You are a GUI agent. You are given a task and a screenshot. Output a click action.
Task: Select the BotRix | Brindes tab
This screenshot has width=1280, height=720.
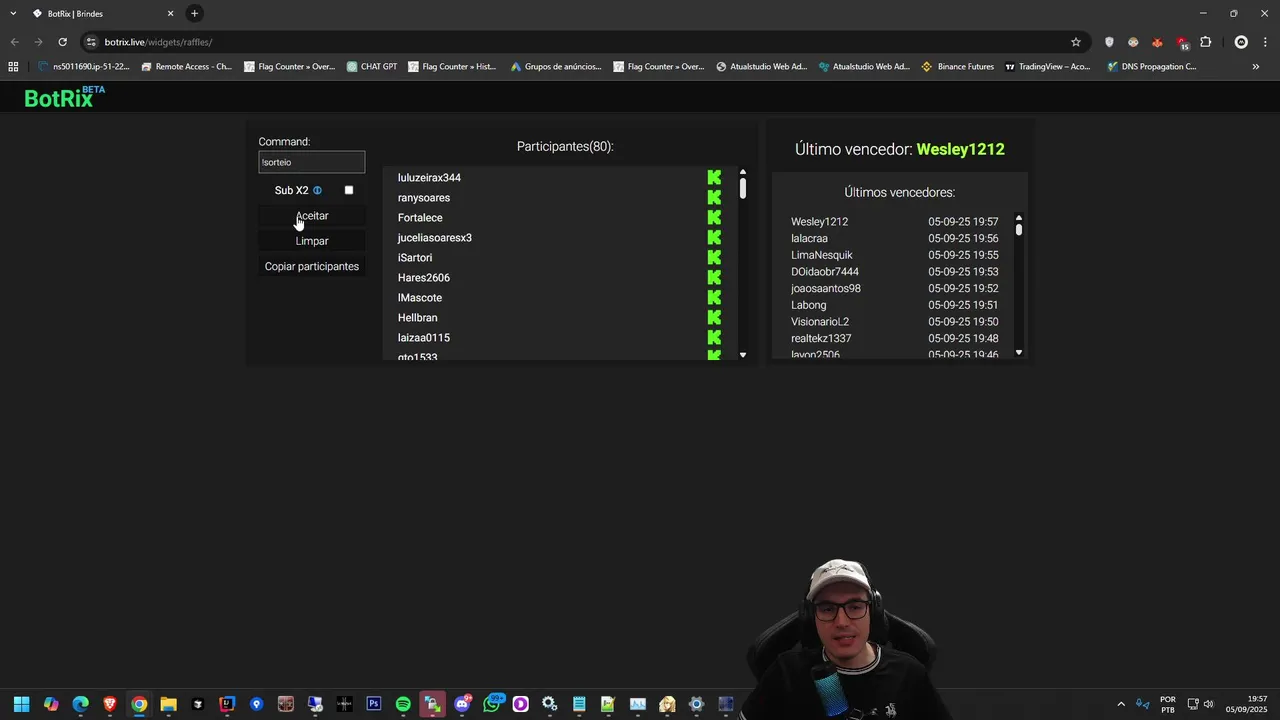[x=103, y=13]
